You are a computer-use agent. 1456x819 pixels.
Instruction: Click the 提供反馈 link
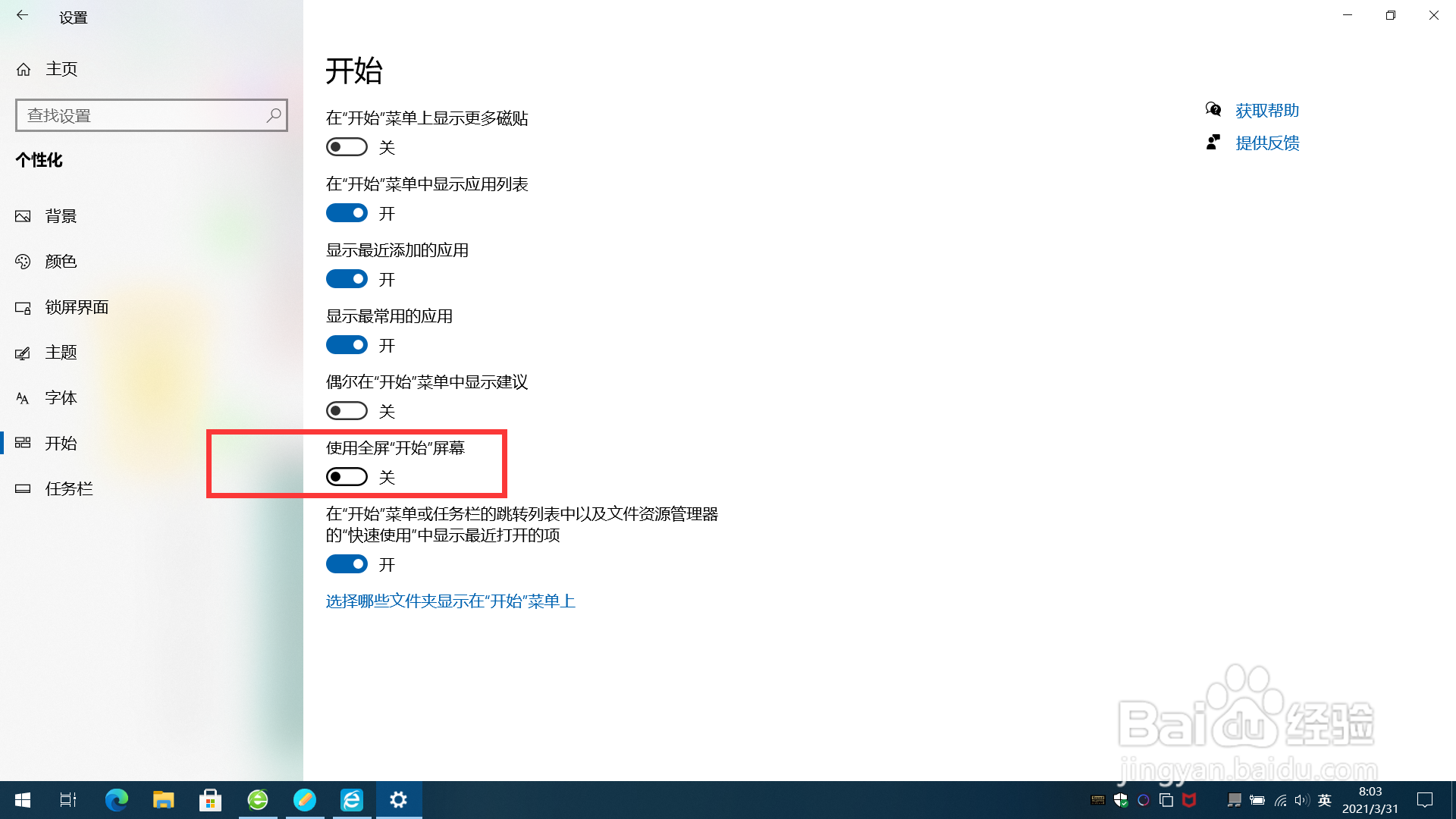tap(1267, 143)
